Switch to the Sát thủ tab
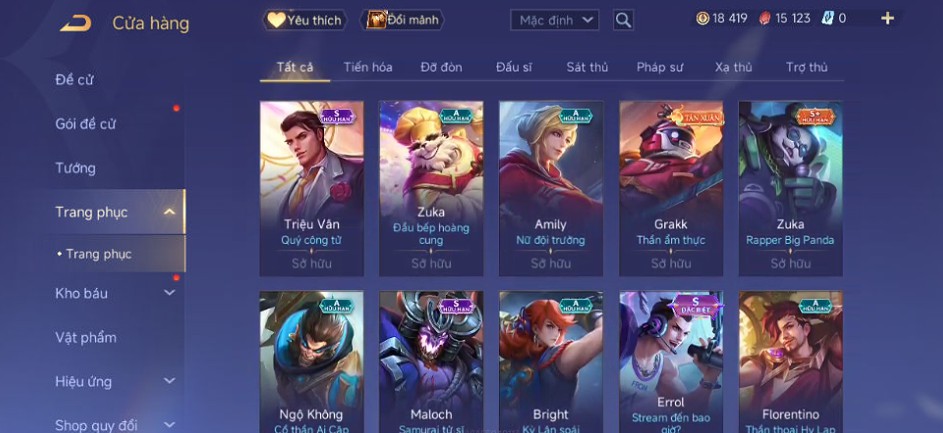The image size is (943, 433). click(x=587, y=67)
